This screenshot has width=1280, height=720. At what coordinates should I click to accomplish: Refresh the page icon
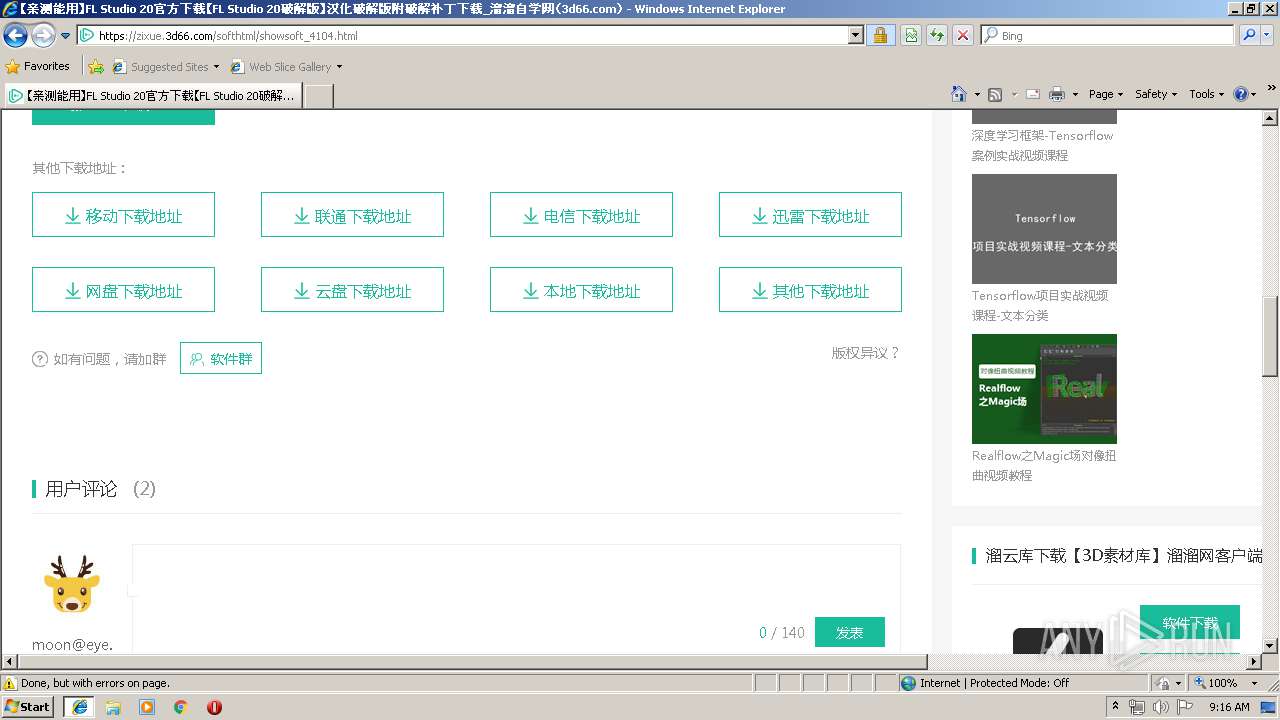click(x=937, y=36)
